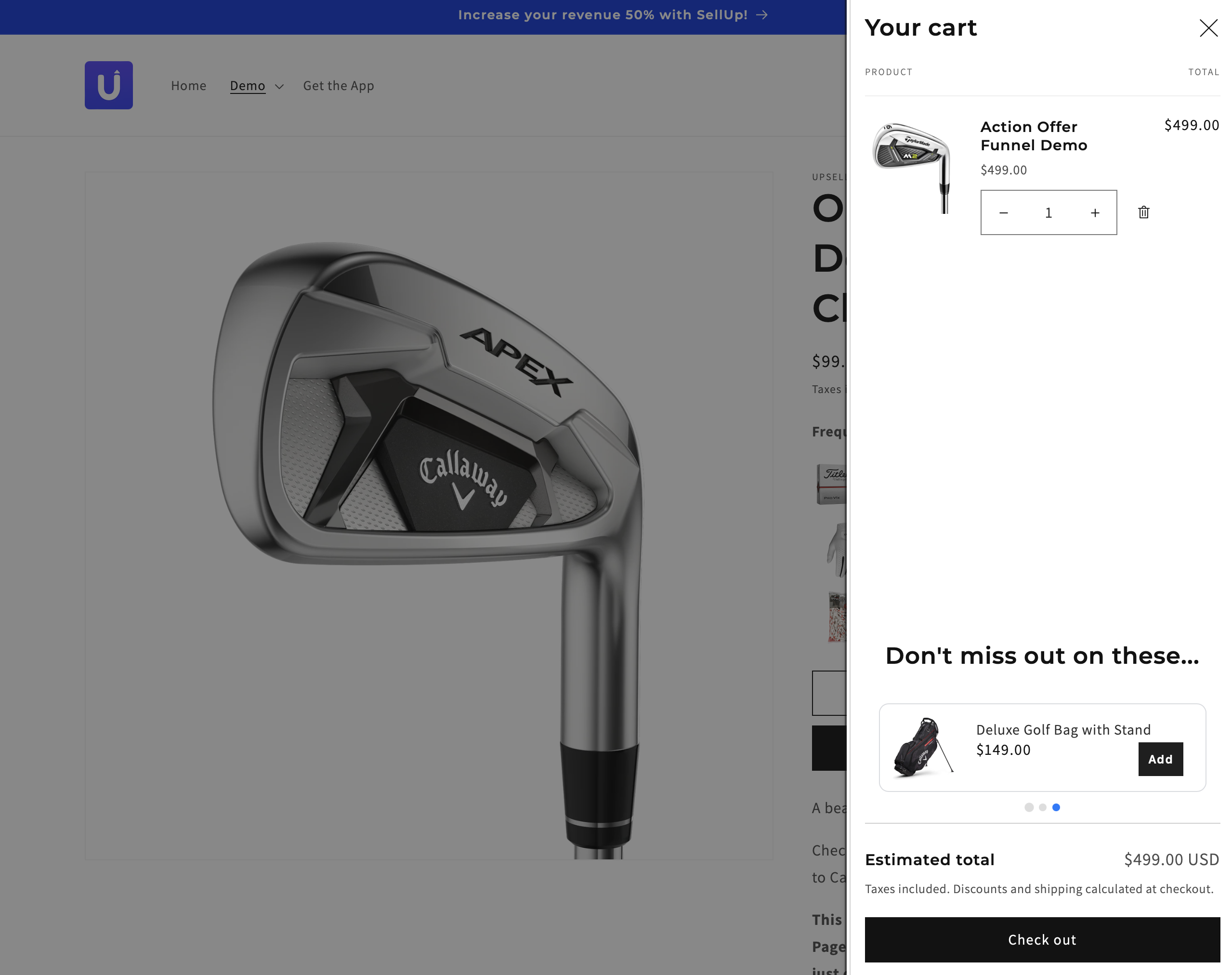Close the cart drawer with X icon
Image resolution: width=1232 pixels, height=975 pixels.
click(x=1208, y=28)
